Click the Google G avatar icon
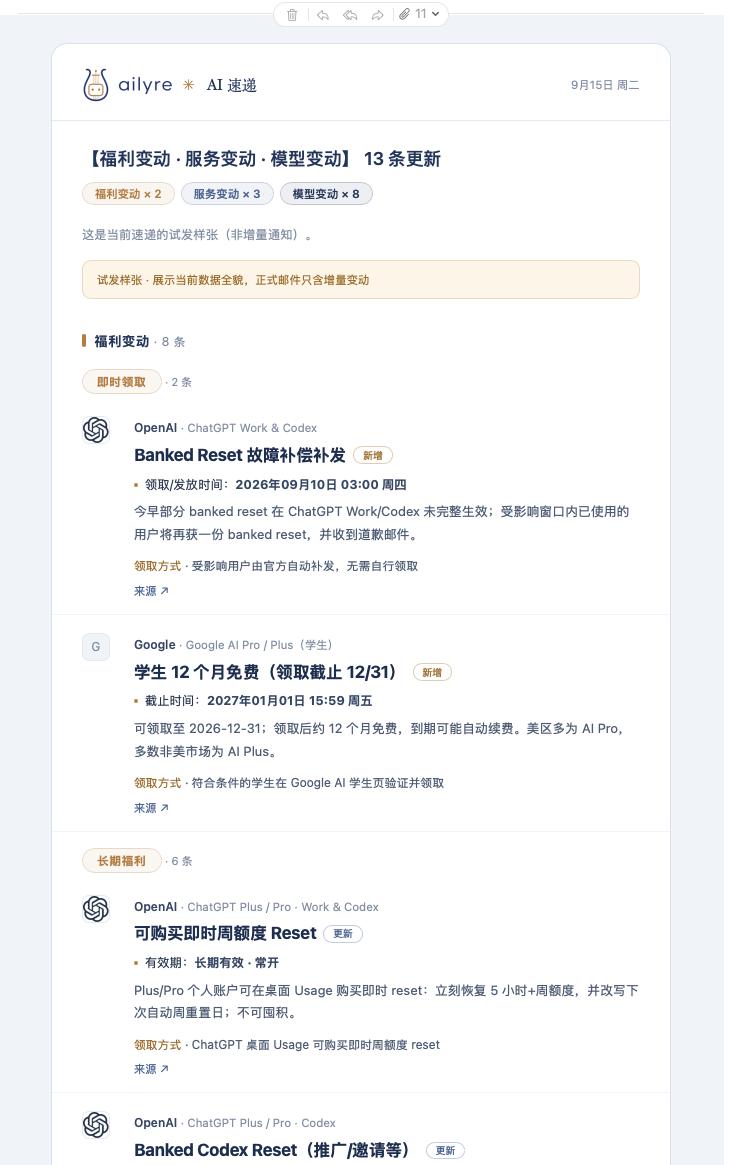This screenshot has width=731, height=1165. point(96,646)
